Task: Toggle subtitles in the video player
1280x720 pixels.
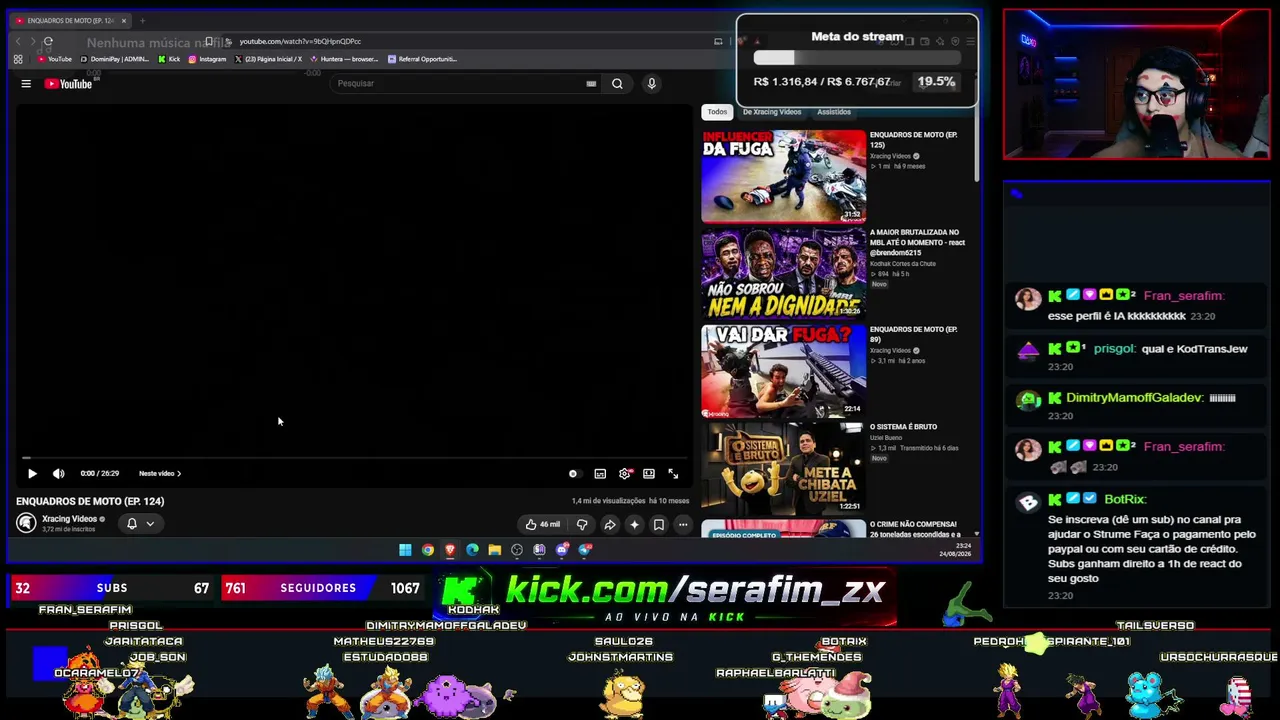Action: pyautogui.click(x=600, y=474)
